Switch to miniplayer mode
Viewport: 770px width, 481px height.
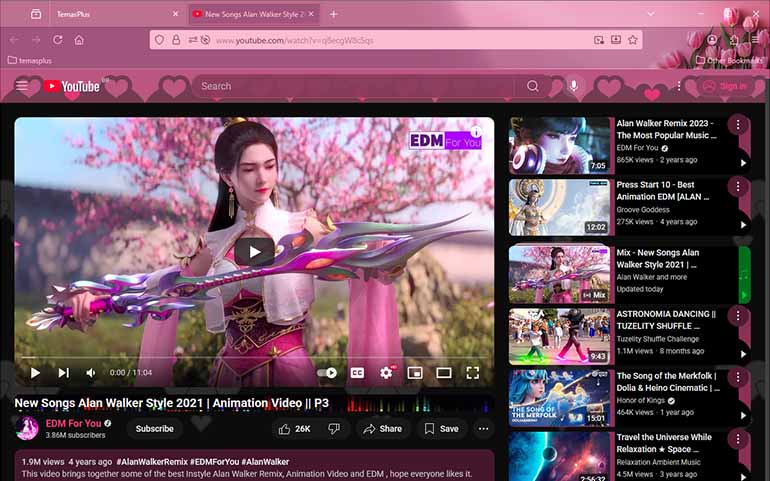point(415,373)
